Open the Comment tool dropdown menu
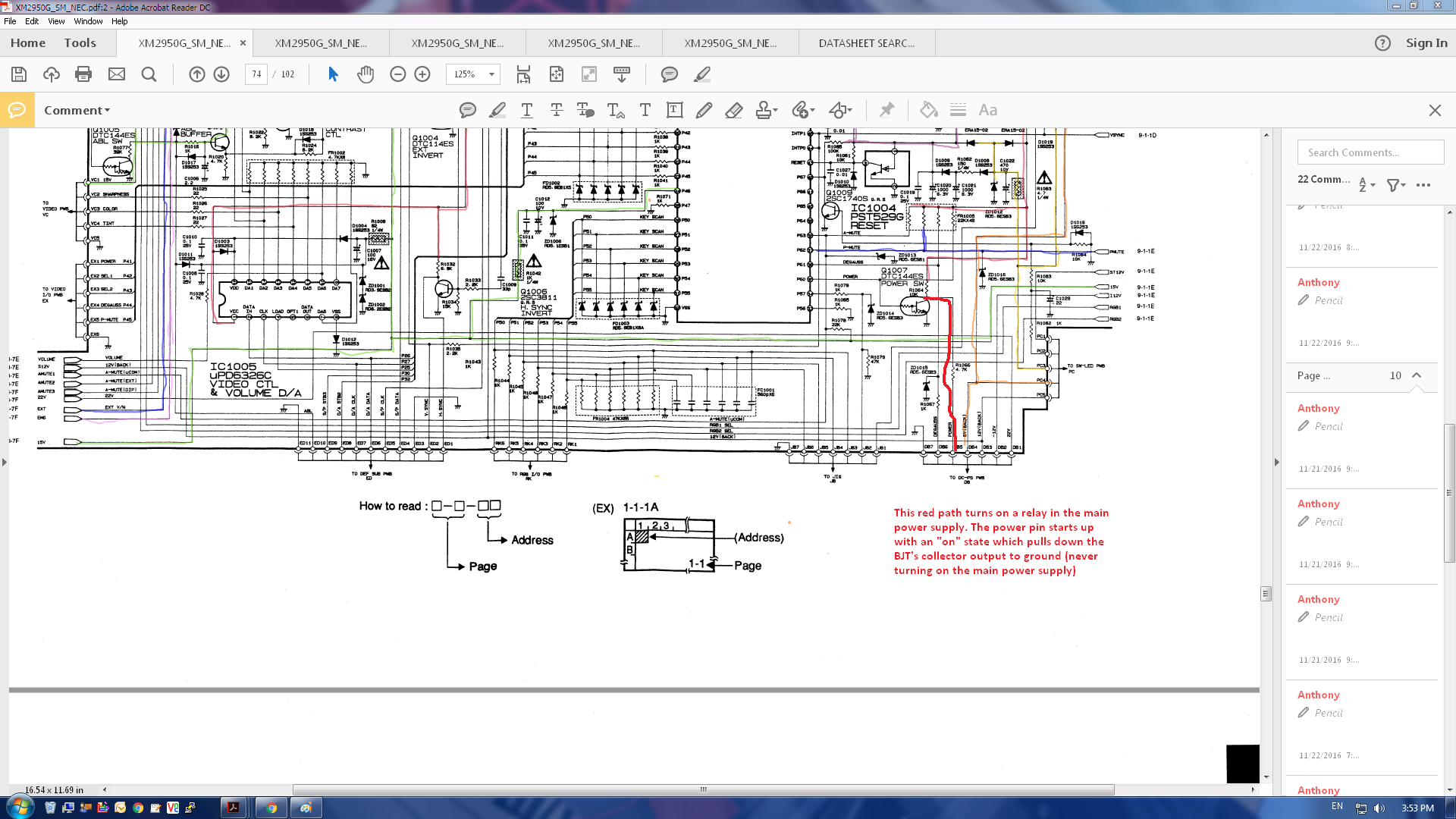Viewport: 1456px width, 819px height. point(77,111)
